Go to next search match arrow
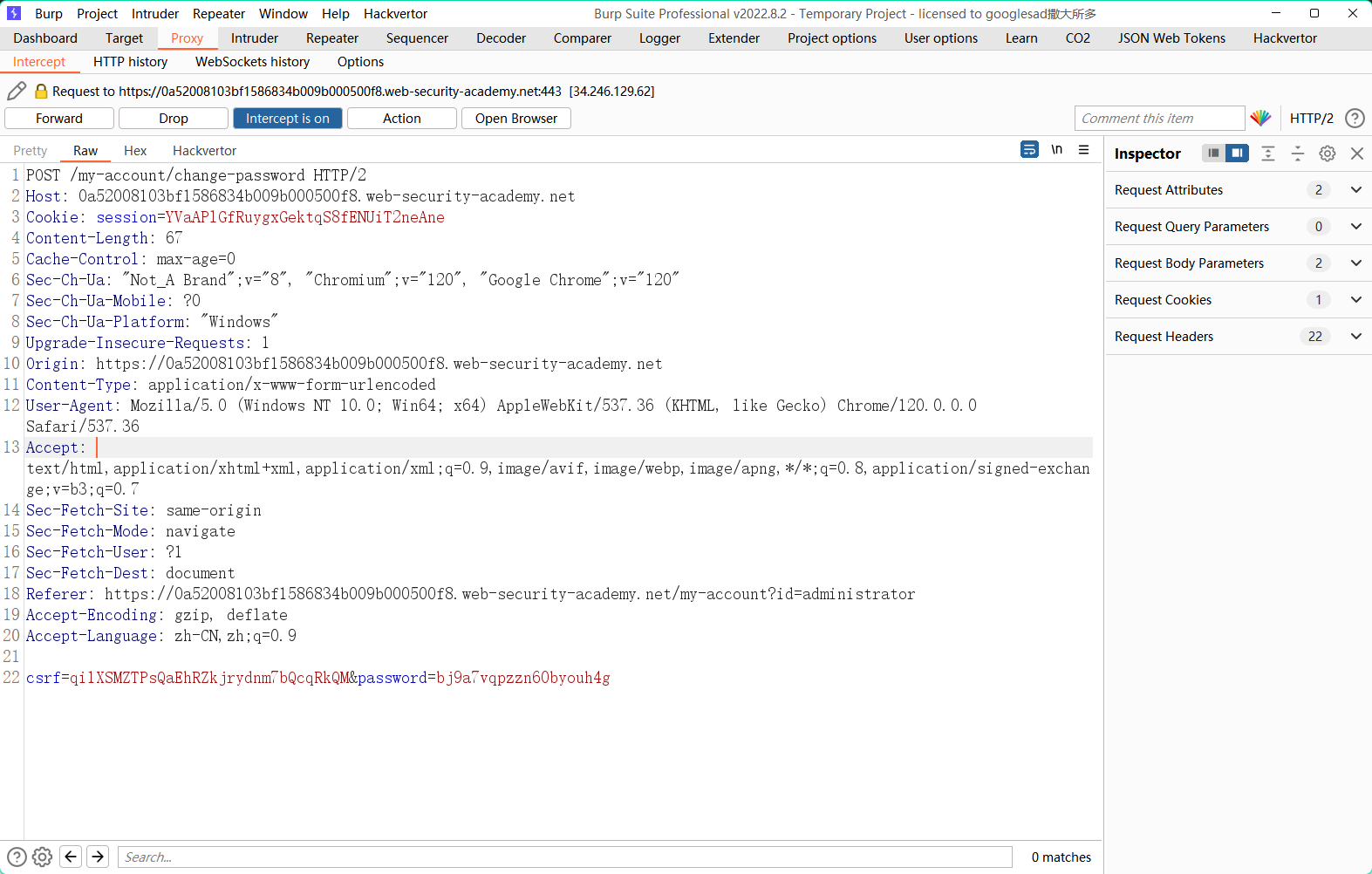Viewport: 1372px width, 874px height. pyautogui.click(x=98, y=857)
